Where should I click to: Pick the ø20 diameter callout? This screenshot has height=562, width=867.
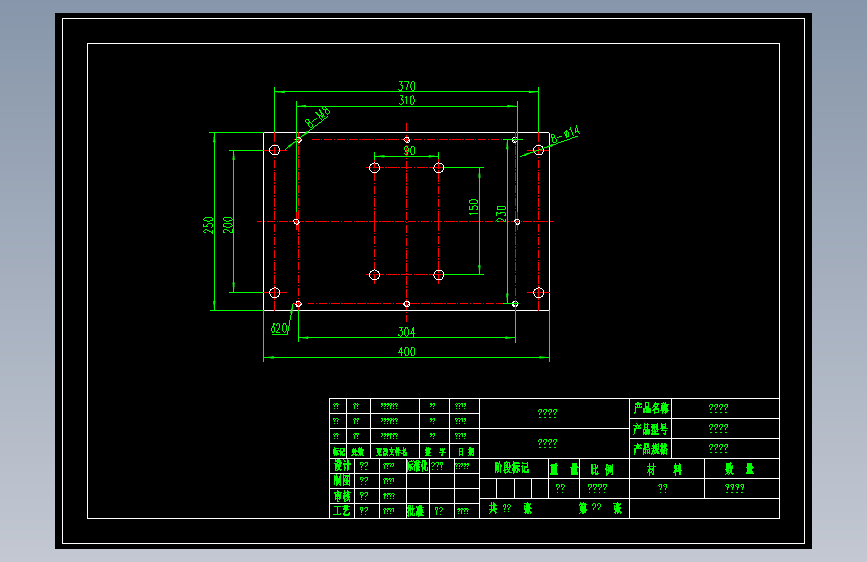279,329
